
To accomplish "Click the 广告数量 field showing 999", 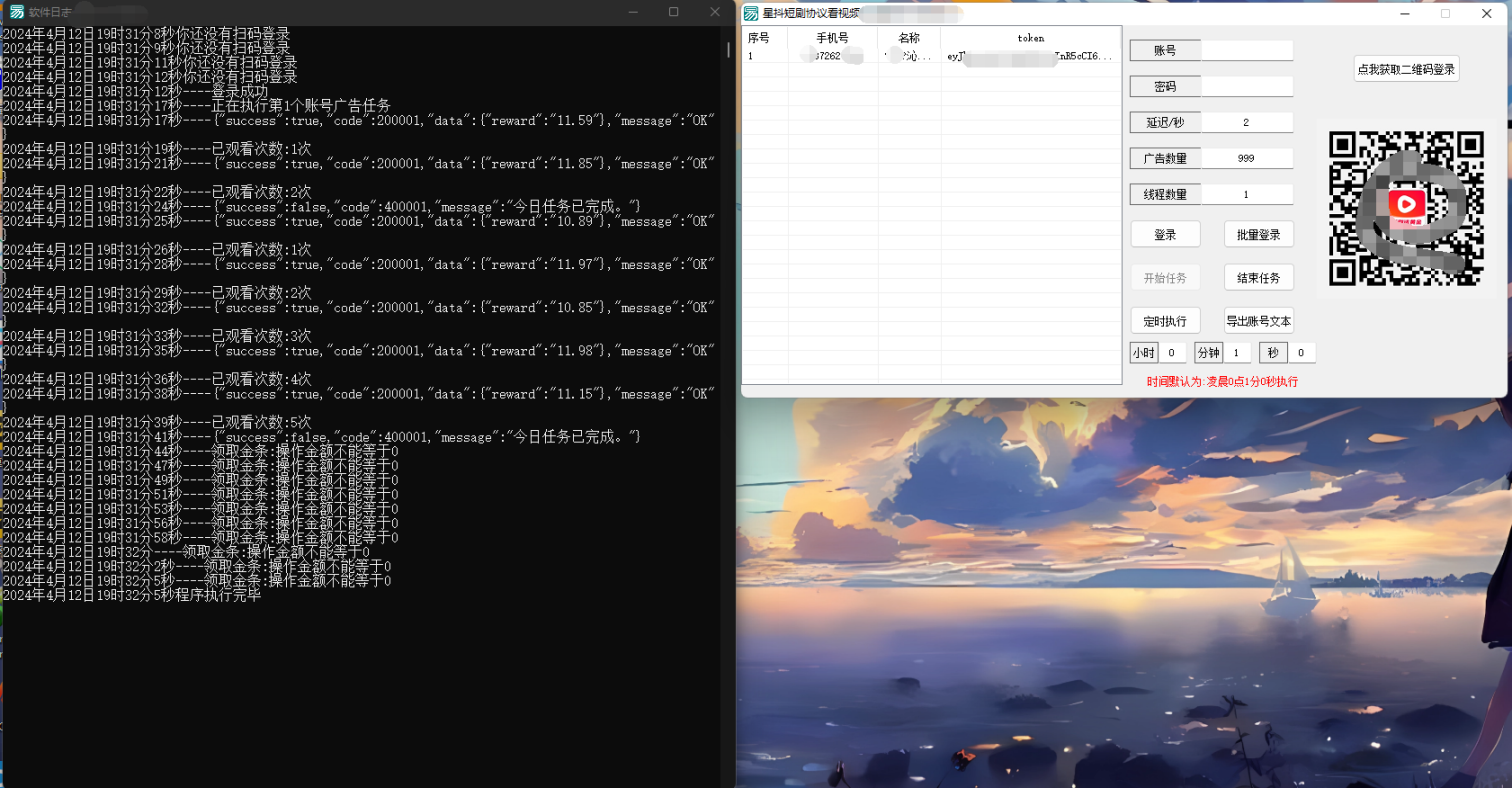I will [x=1246, y=159].
